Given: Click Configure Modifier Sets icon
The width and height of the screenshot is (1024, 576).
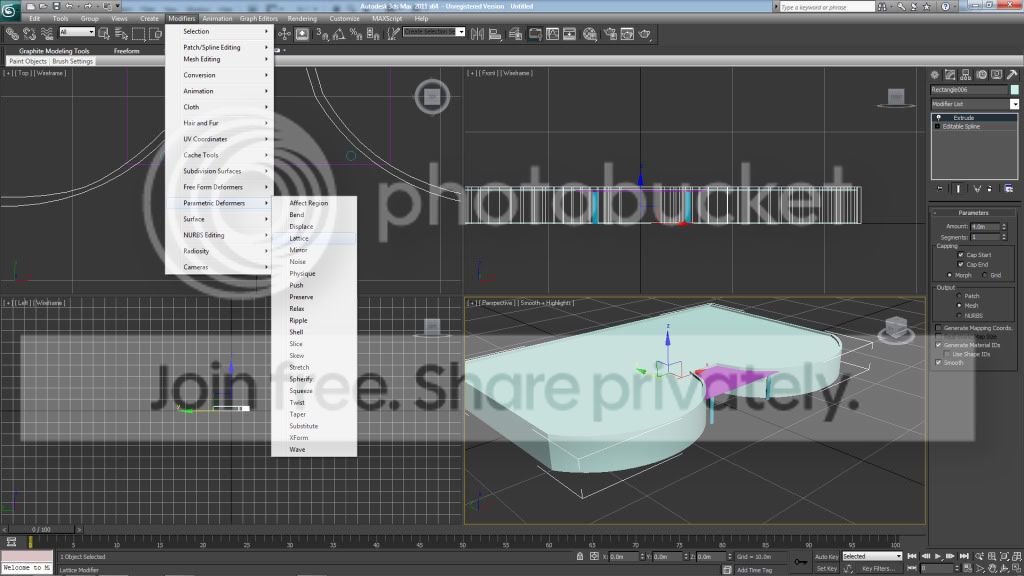Looking at the screenshot, I should tap(1009, 189).
